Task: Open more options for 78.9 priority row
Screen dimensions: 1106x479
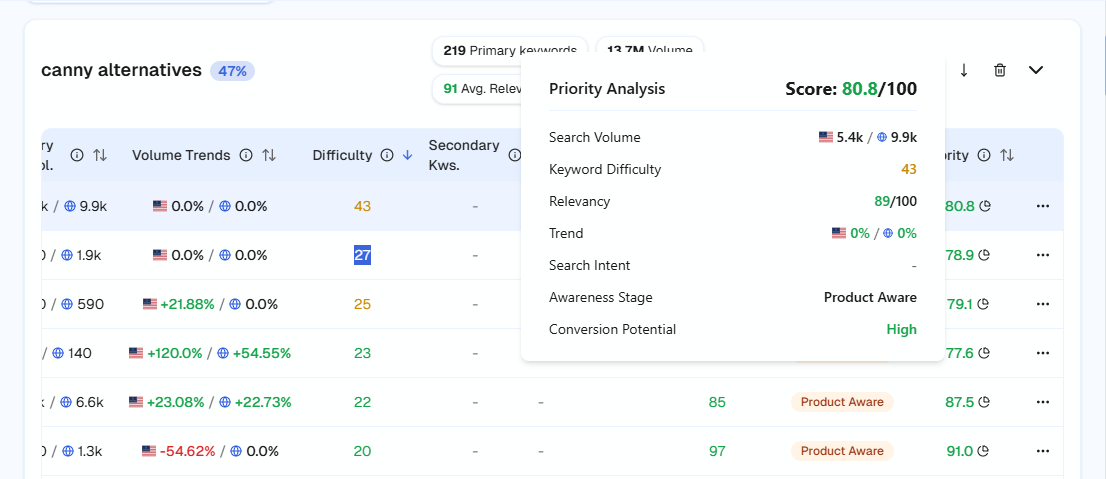Action: (1043, 255)
